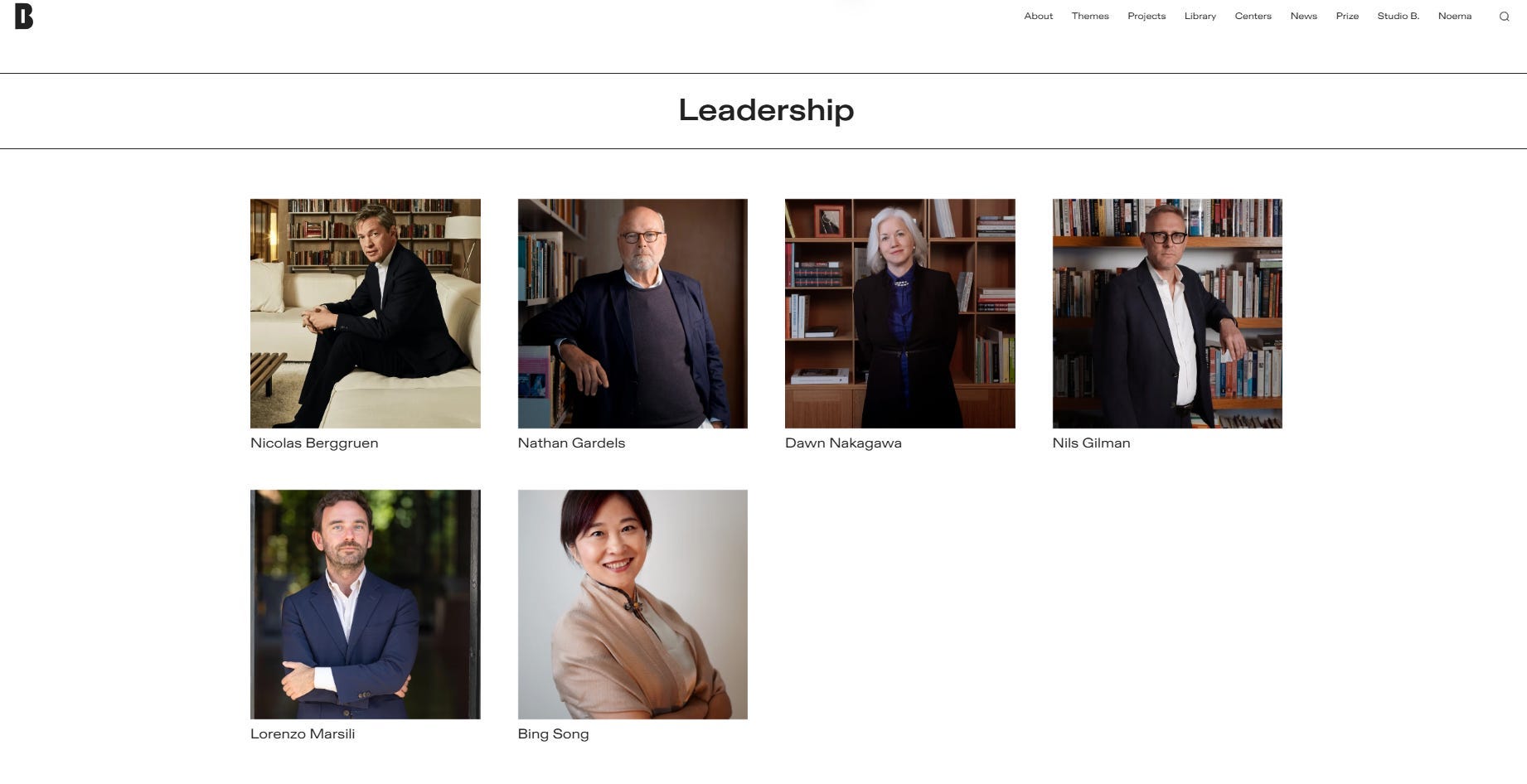The image size is (1527, 784).
Task: Click the Dawn Nakagawa name link
Action: (843, 443)
